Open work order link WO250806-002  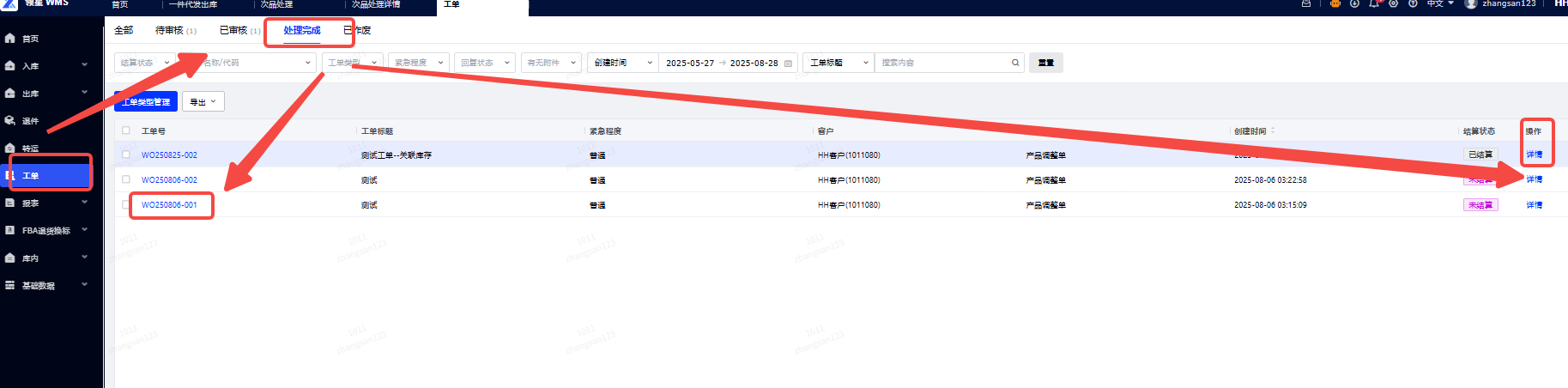pyautogui.click(x=169, y=180)
